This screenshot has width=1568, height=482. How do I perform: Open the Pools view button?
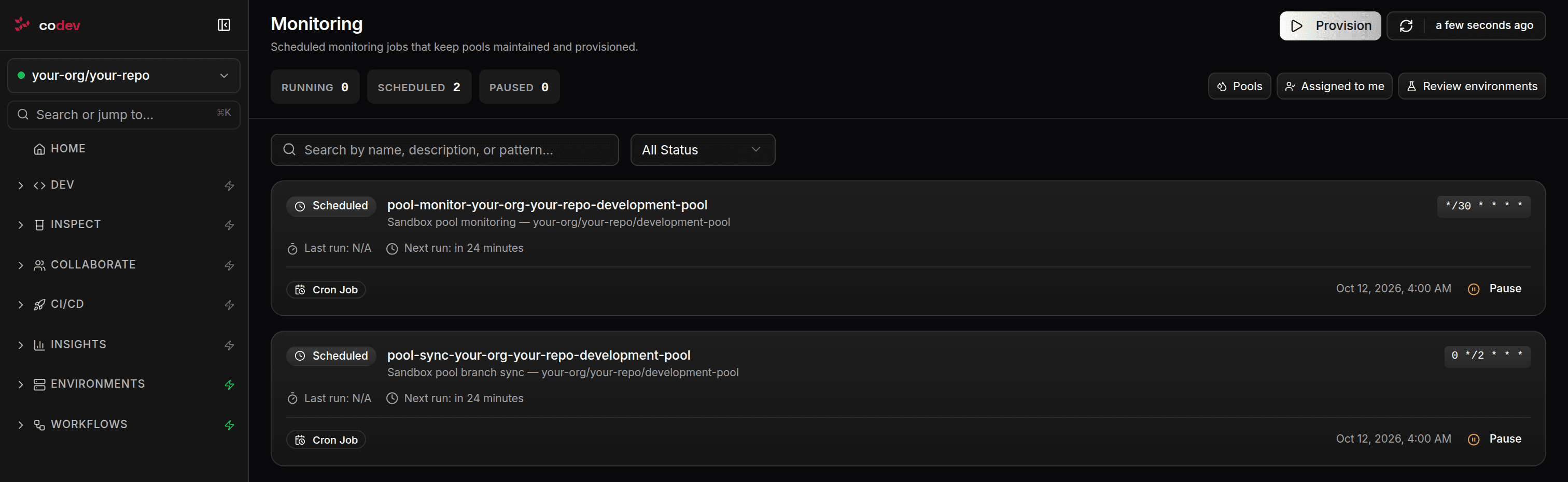(1239, 87)
